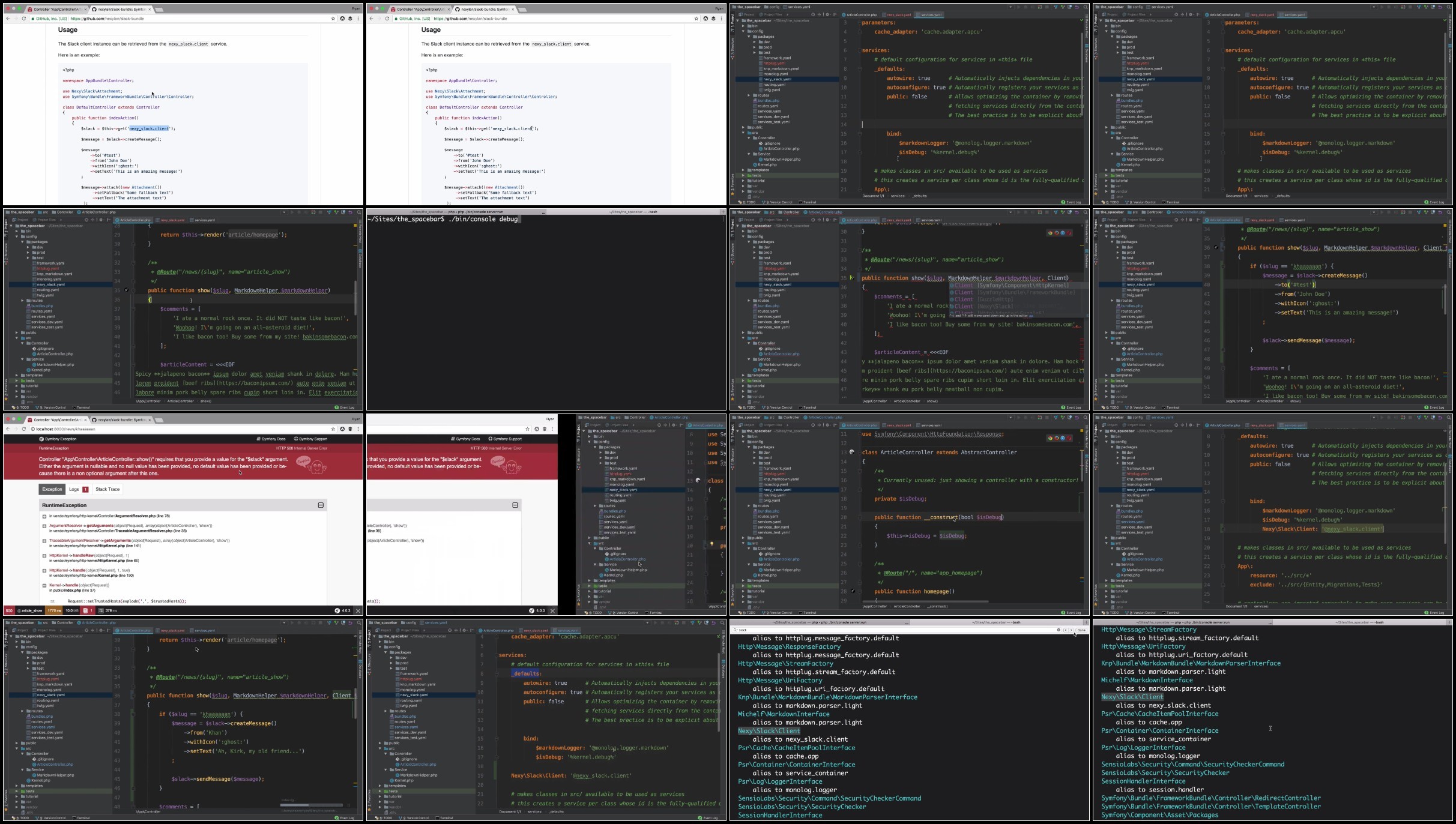The height and width of the screenshot is (824, 1456).
Task: Expand the ArgumentResolver.php line 78 trace entry
Action: [44, 516]
